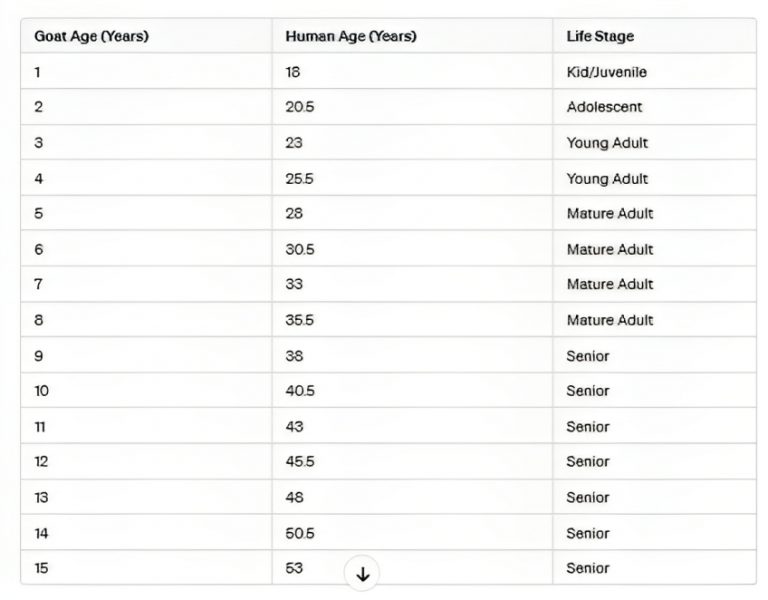The image size is (768, 600).
Task: Click the Mature Adult cell for goat age 7
Action: pyautogui.click(x=654, y=284)
